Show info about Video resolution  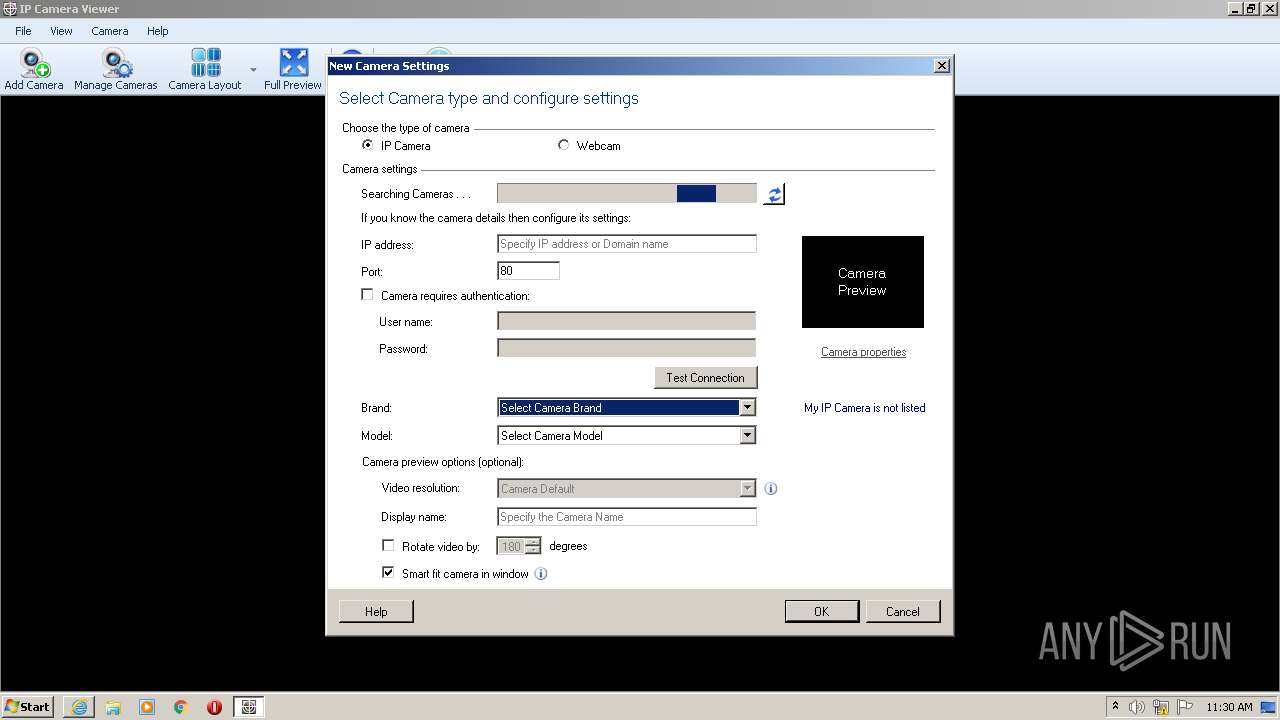tap(771, 489)
